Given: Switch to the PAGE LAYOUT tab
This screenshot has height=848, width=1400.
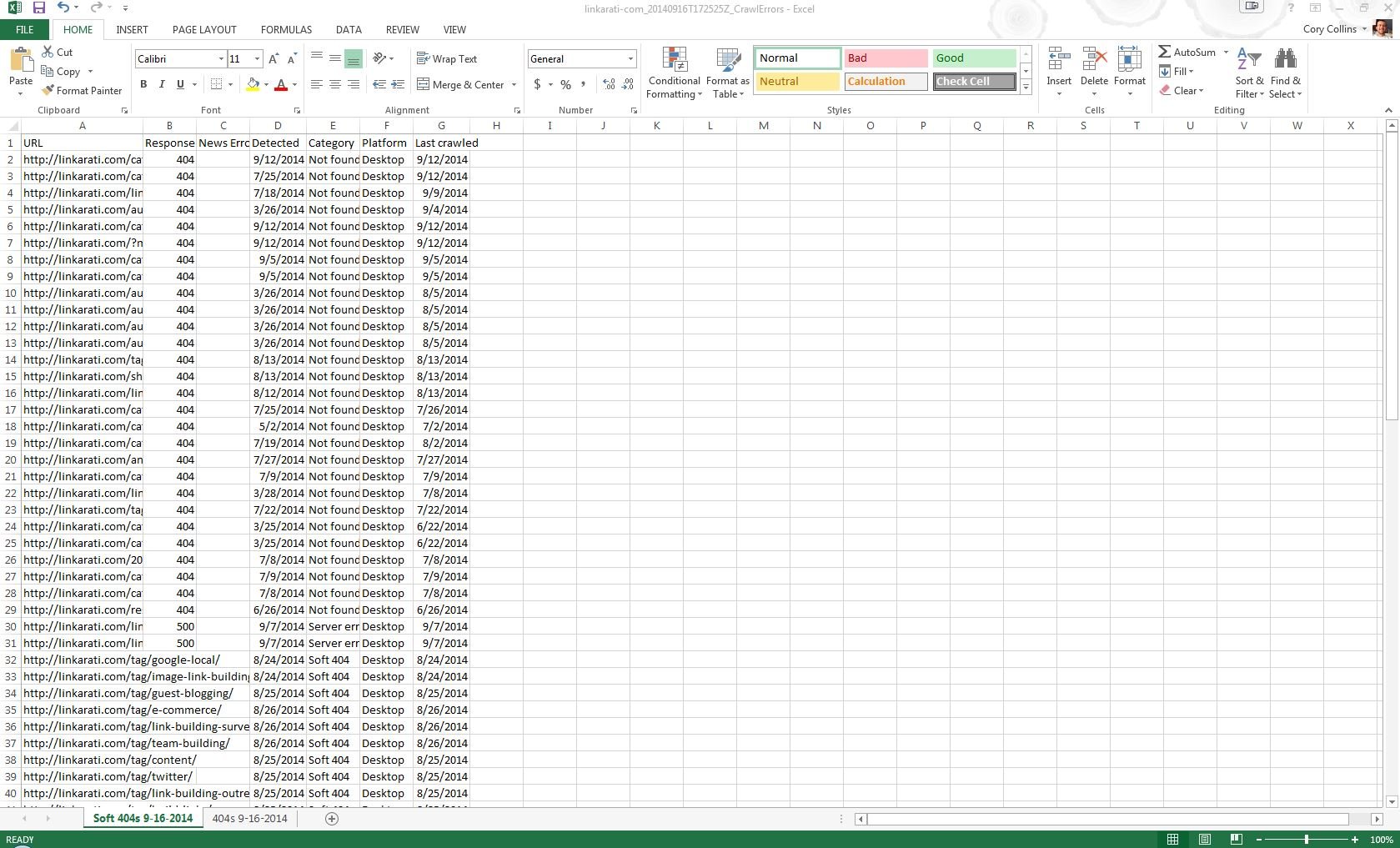Looking at the screenshot, I should point(204,29).
